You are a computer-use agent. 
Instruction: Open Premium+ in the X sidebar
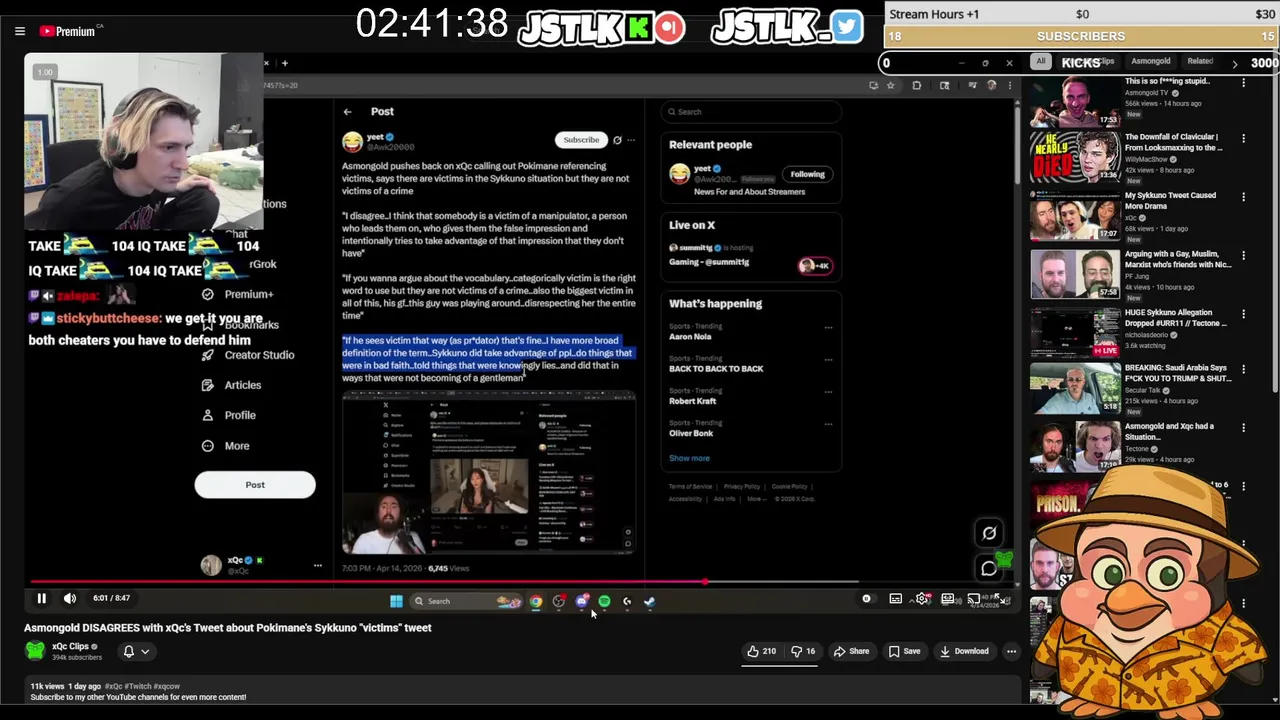238,294
